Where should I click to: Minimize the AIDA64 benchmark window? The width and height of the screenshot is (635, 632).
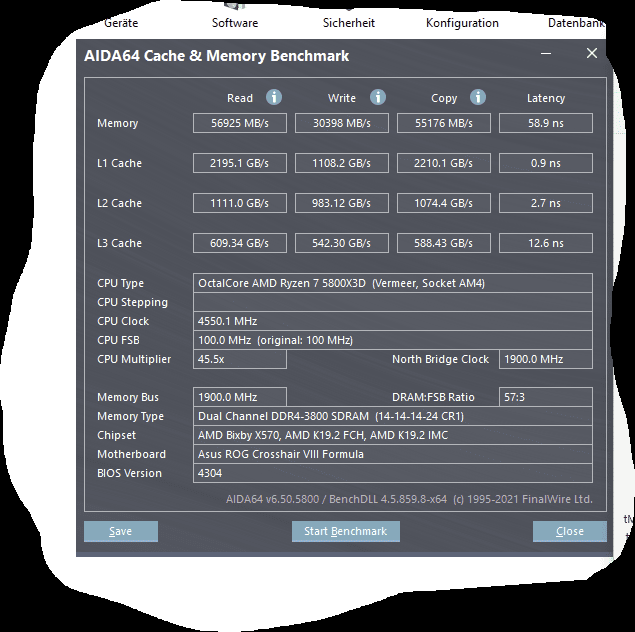pos(546,53)
